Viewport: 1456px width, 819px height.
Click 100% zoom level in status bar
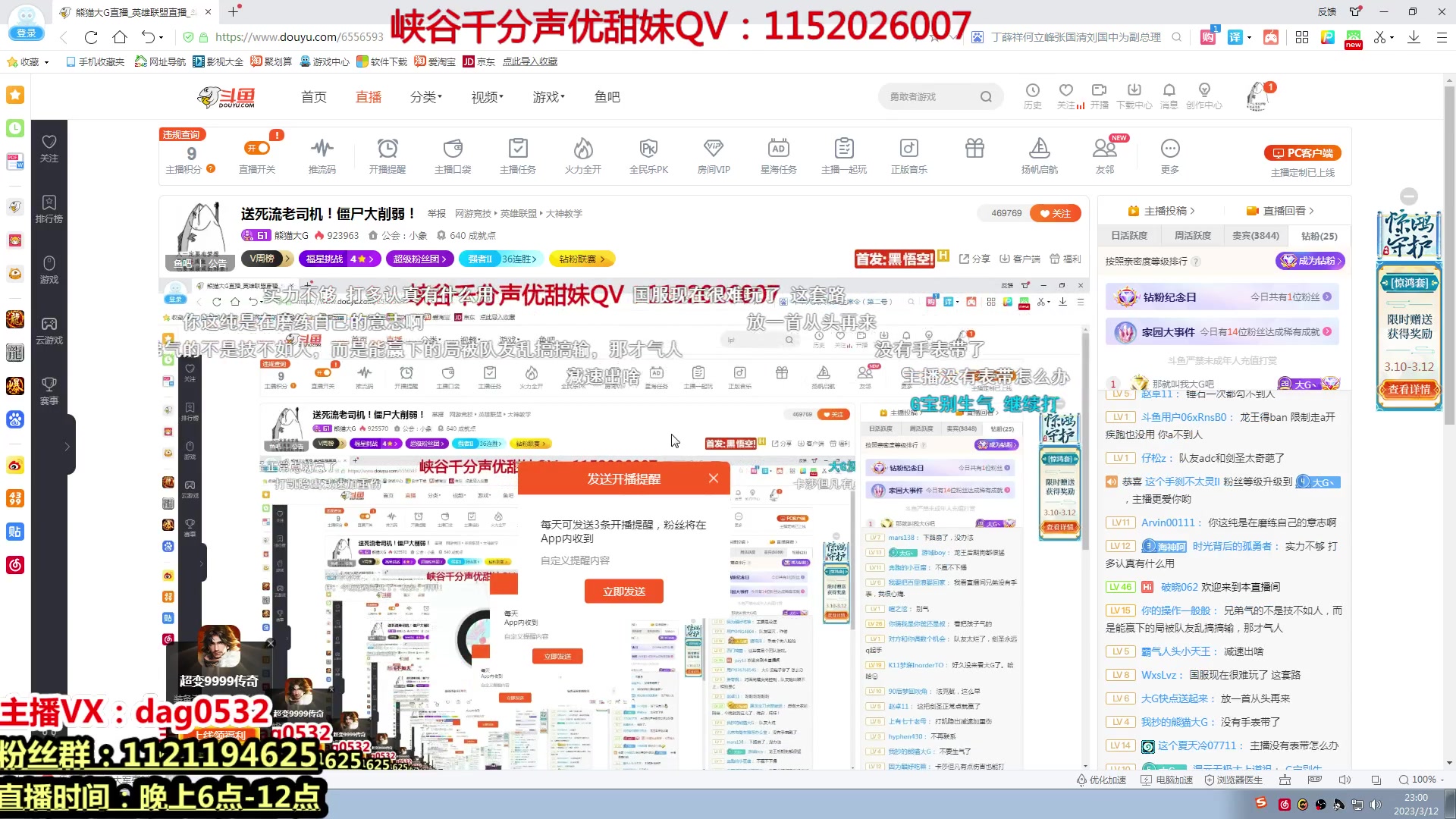pyautogui.click(x=1422, y=780)
